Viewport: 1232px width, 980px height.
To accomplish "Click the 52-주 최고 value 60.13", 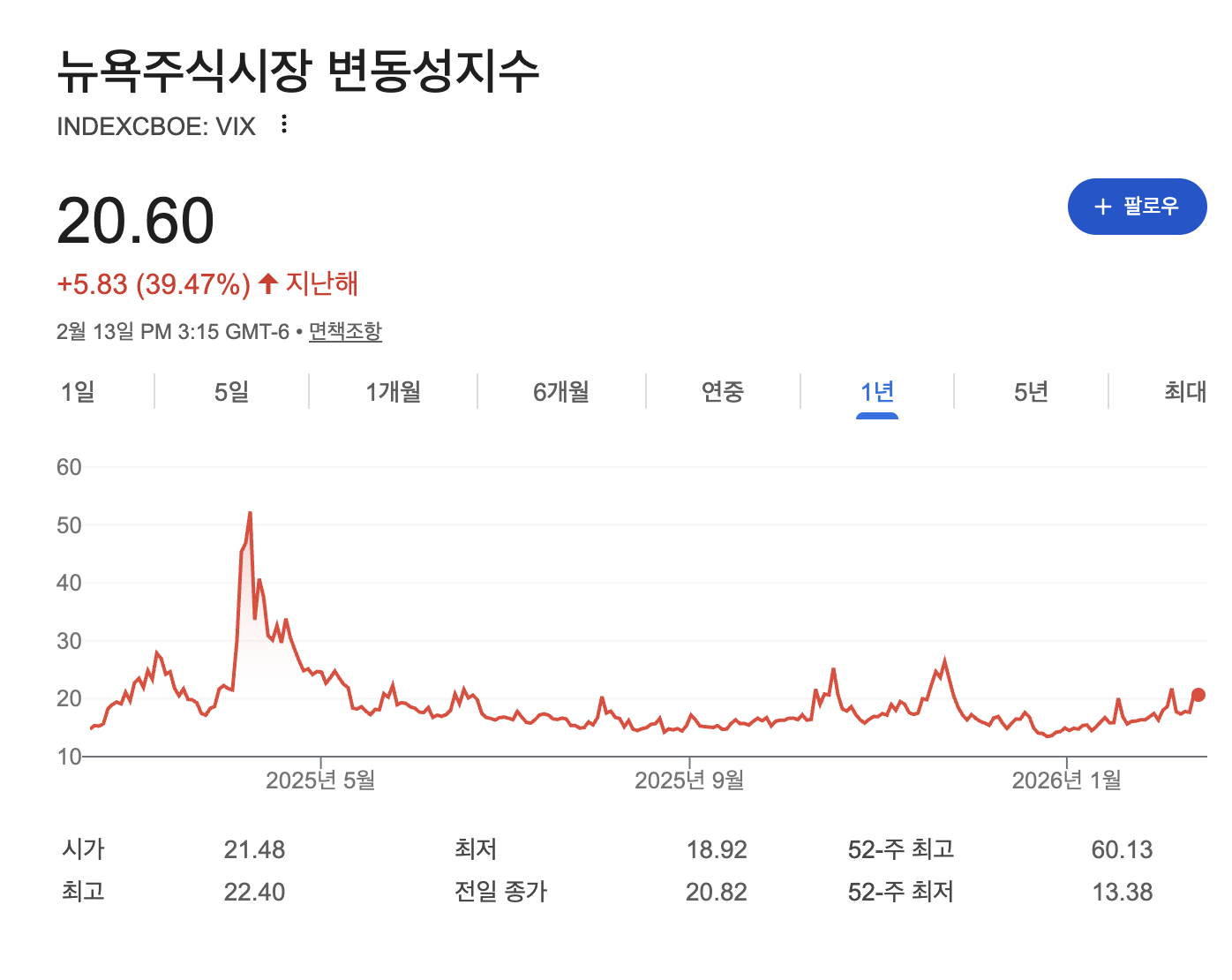I will coord(1122,849).
